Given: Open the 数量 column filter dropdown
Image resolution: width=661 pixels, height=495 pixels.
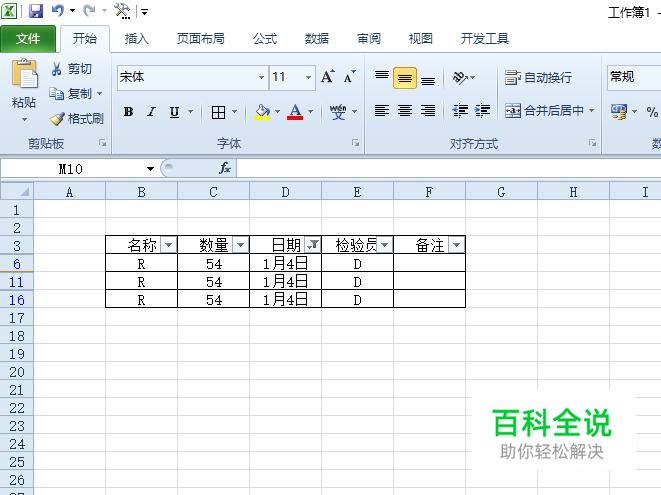Looking at the screenshot, I should click(240, 245).
